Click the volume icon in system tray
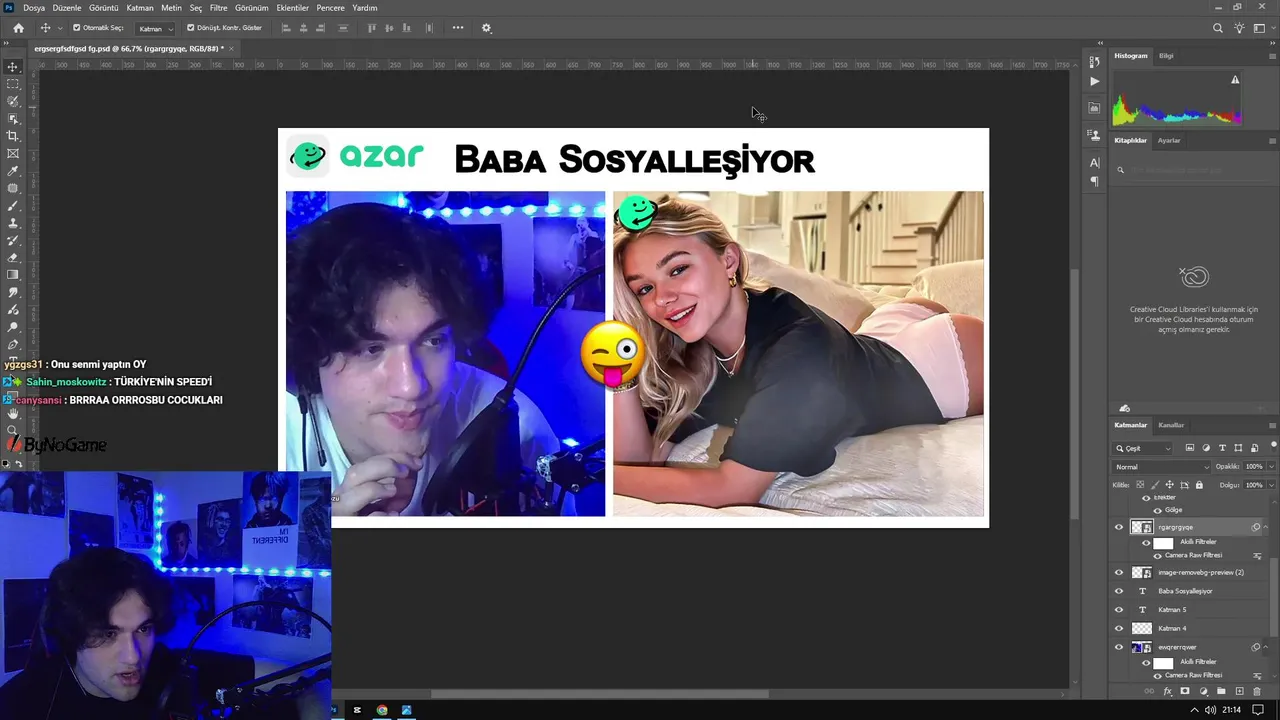The width and height of the screenshot is (1280, 720). [1210, 710]
